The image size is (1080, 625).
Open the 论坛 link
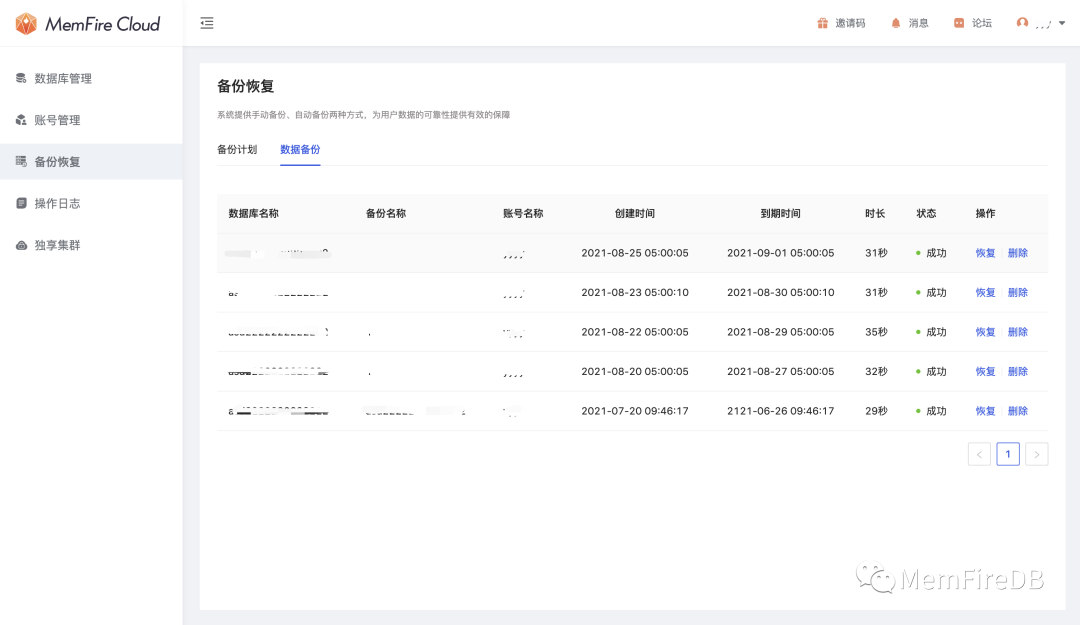click(982, 23)
